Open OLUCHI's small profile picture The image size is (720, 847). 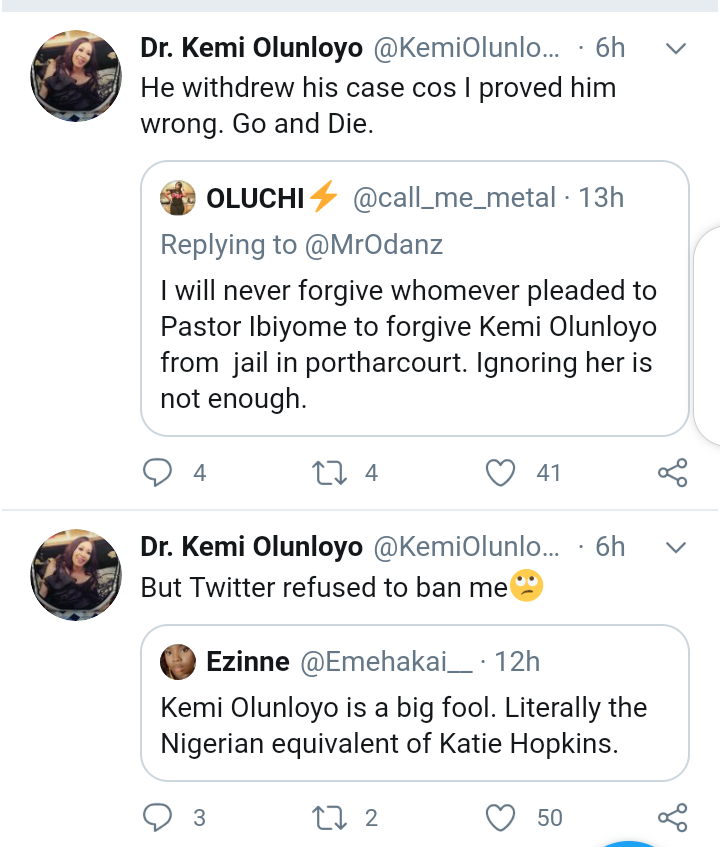pos(177,198)
